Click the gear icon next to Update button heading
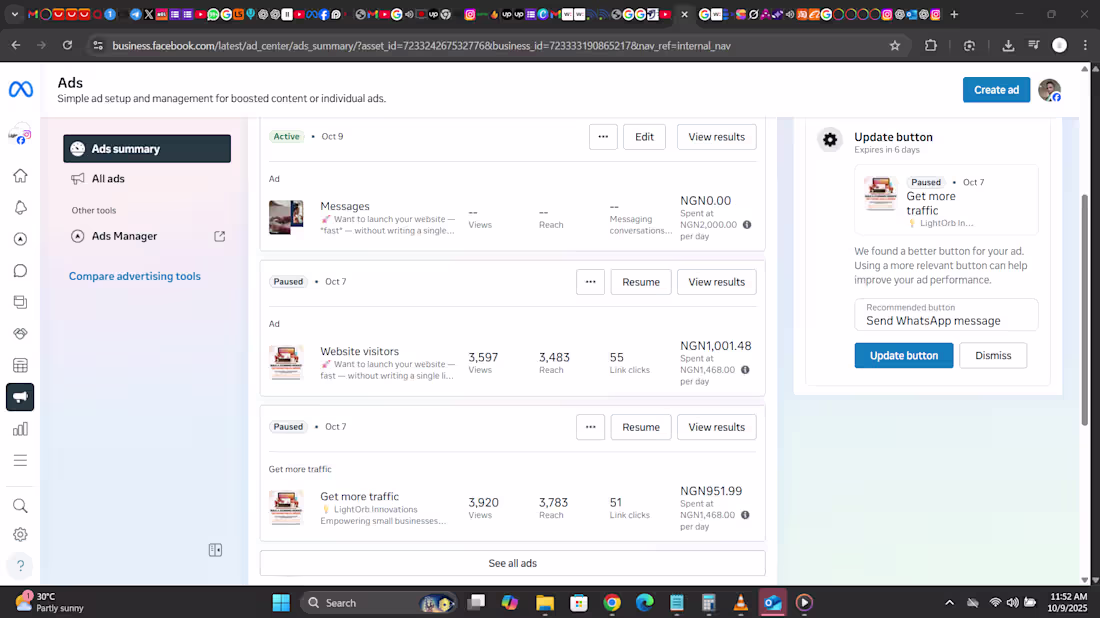 tap(830, 140)
